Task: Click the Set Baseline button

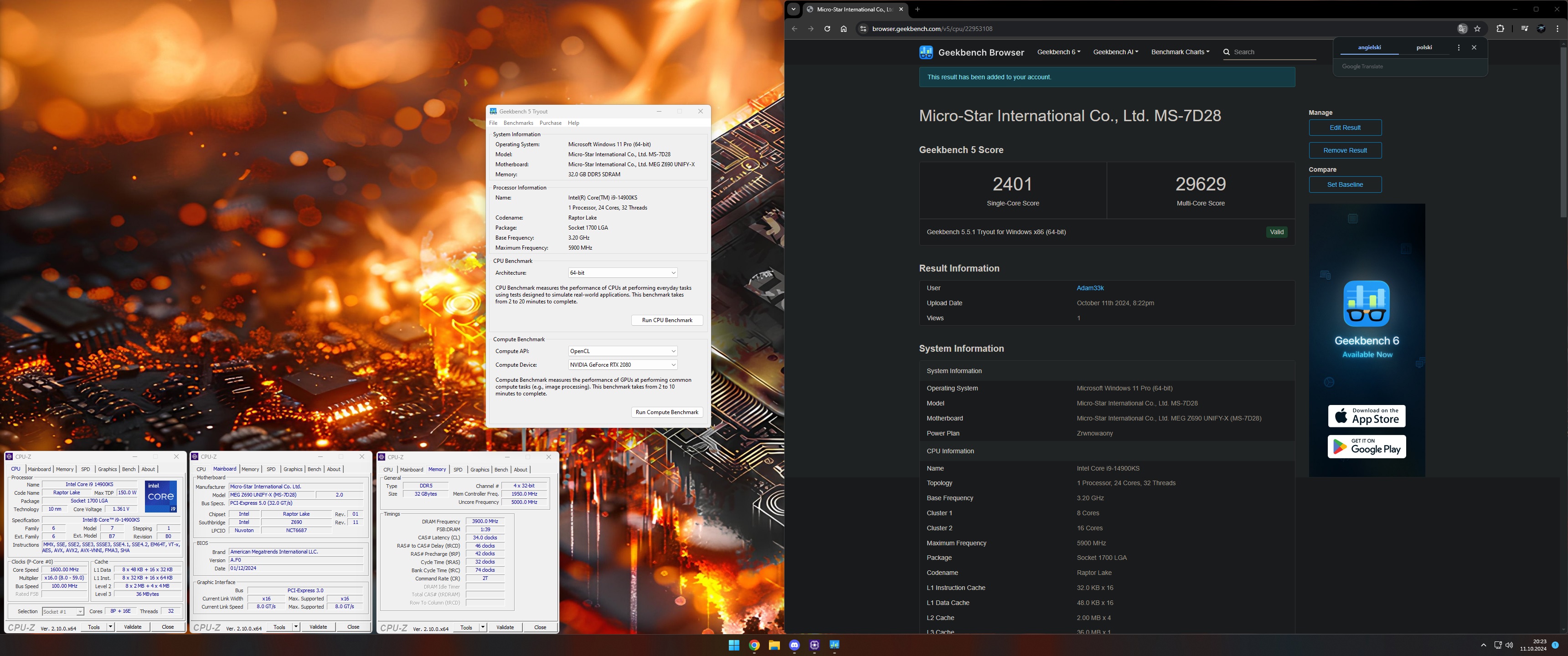Action: click(x=1345, y=184)
